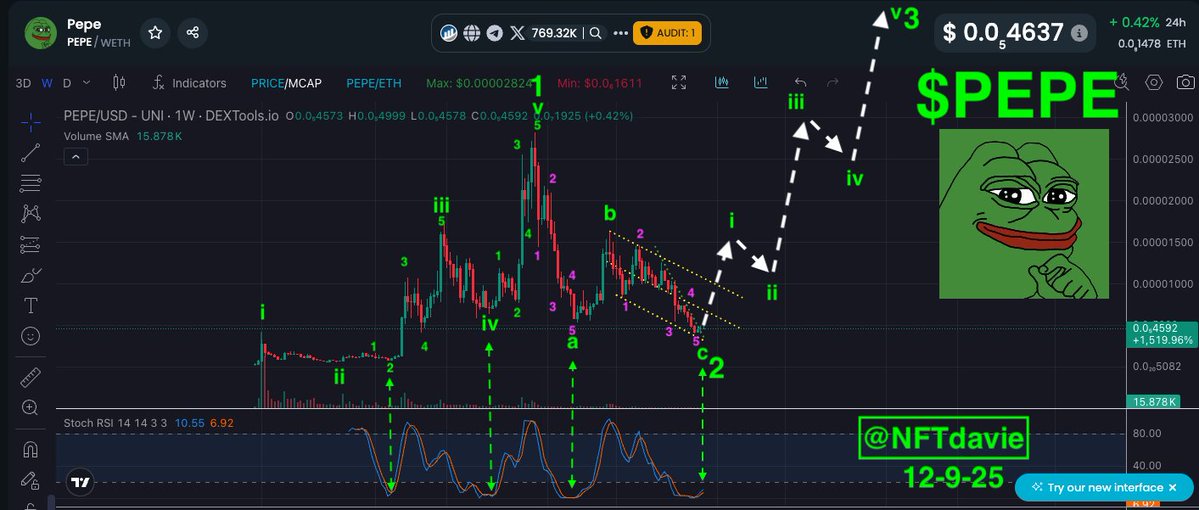
Task: Select the 3D timeframe
Action: point(23,83)
